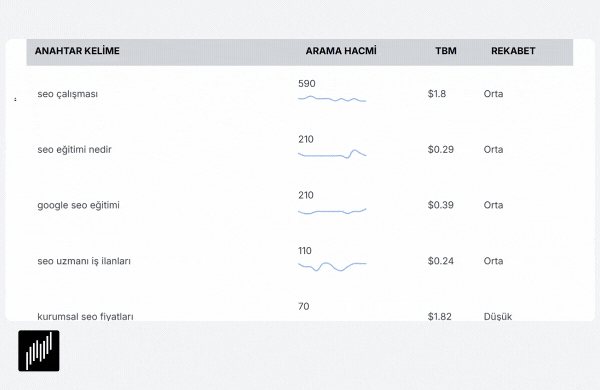Click Orta in the seo uzmanı iş ilanları row
600x390 pixels.
[493, 261]
